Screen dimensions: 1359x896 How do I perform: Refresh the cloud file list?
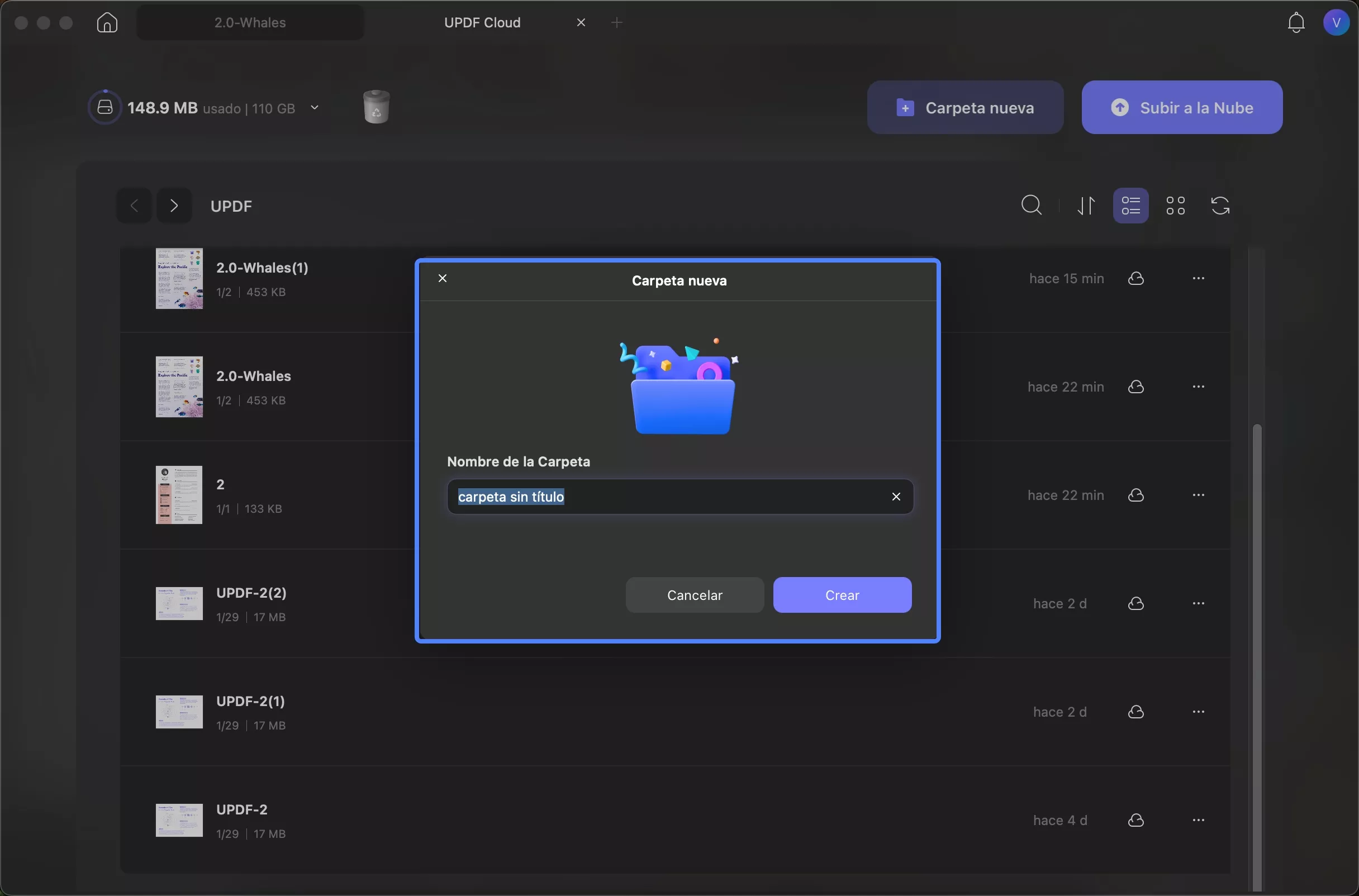tap(1220, 206)
